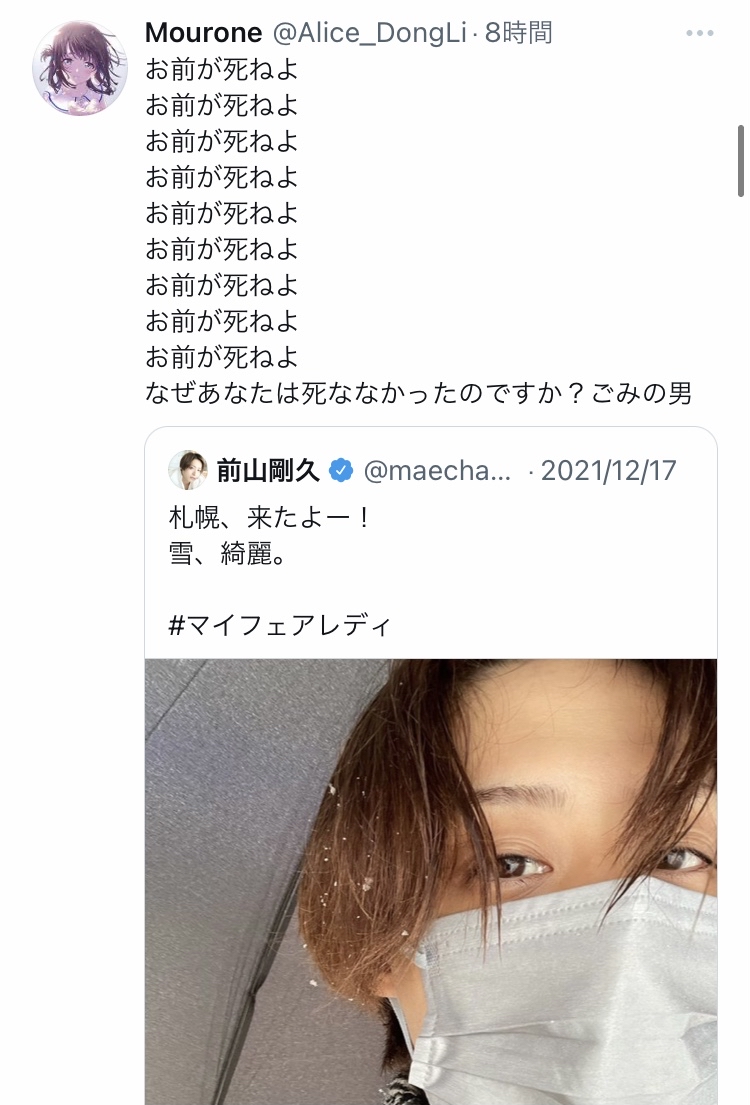Click the 札幌、来たよー！ quoted text

click(270, 519)
